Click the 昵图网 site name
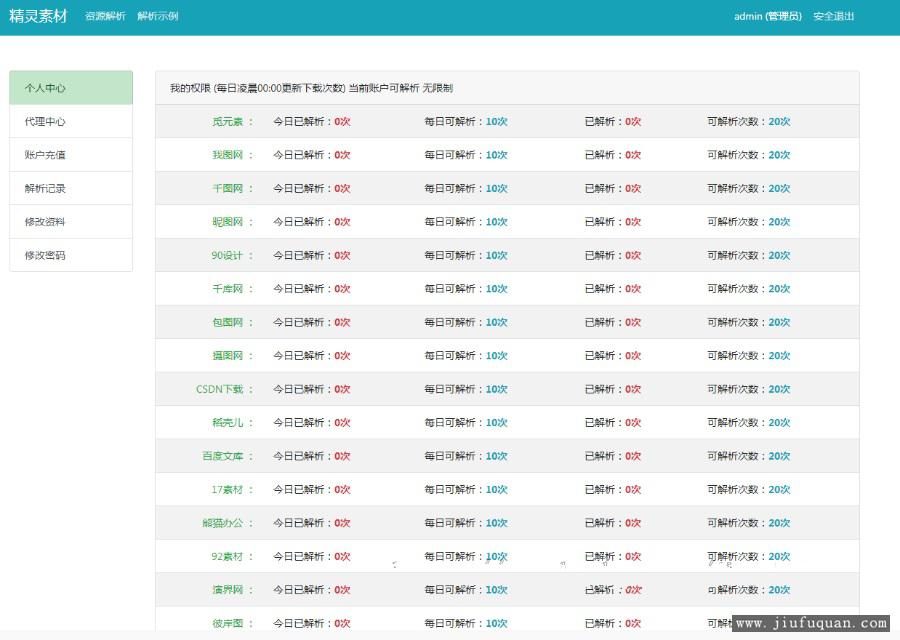 click(x=228, y=222)
